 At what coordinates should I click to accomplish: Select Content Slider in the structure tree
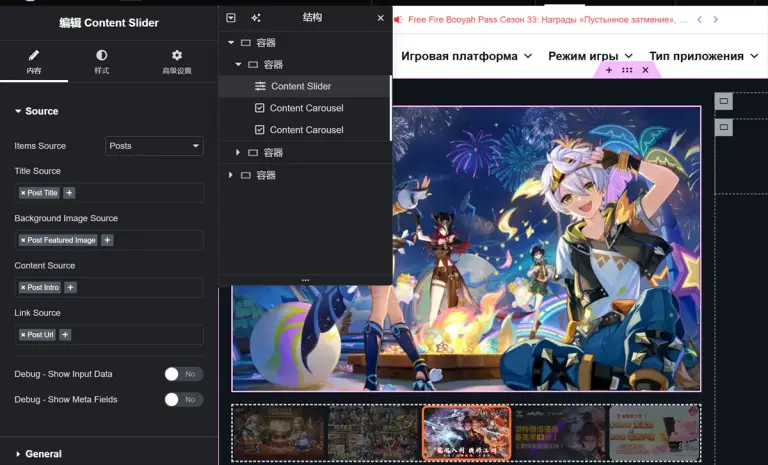coord(304,86)
